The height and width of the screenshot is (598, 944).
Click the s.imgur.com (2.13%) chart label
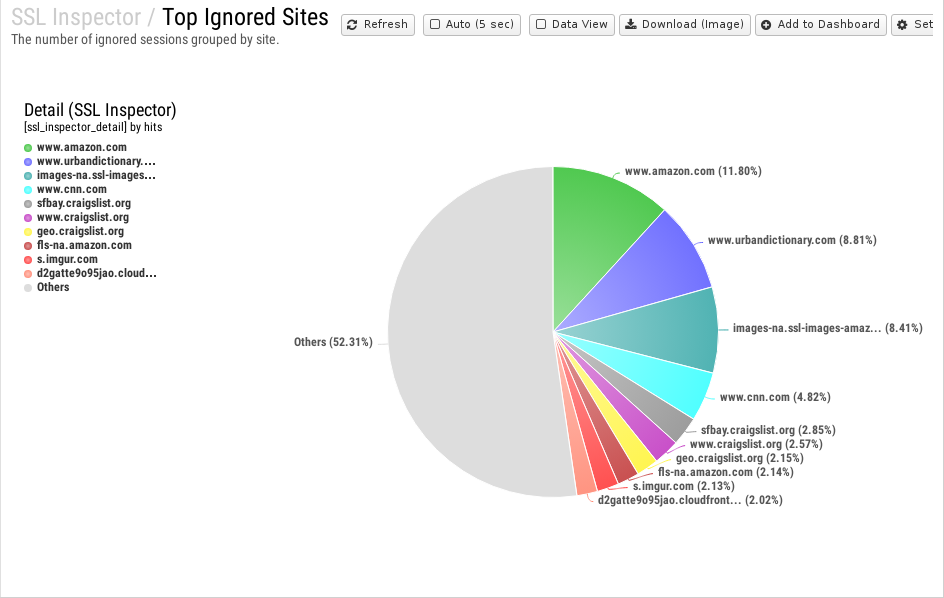tap(683, 486)
